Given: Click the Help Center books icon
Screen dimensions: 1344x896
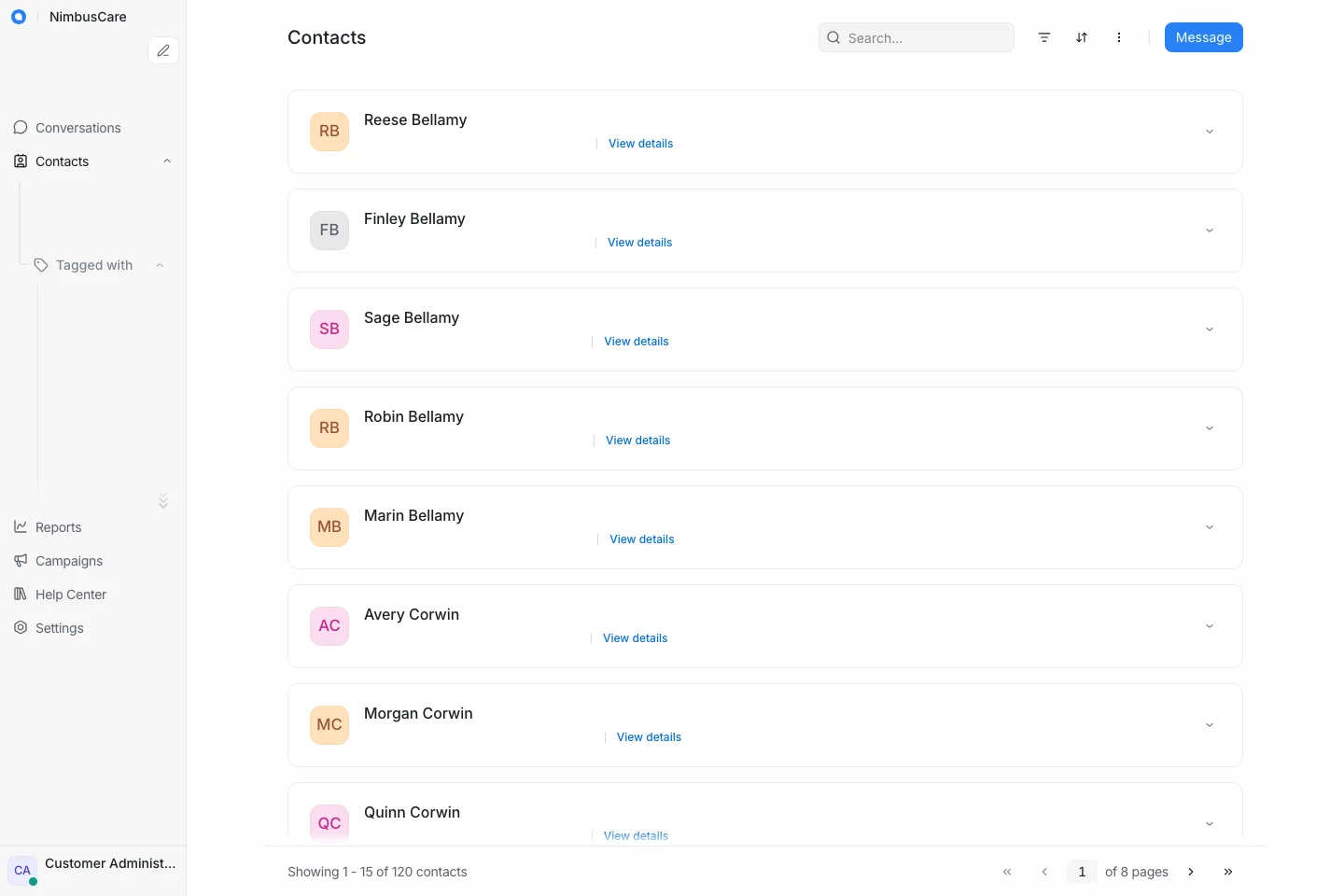Looking at the screenshot, I should coord(21,595).
